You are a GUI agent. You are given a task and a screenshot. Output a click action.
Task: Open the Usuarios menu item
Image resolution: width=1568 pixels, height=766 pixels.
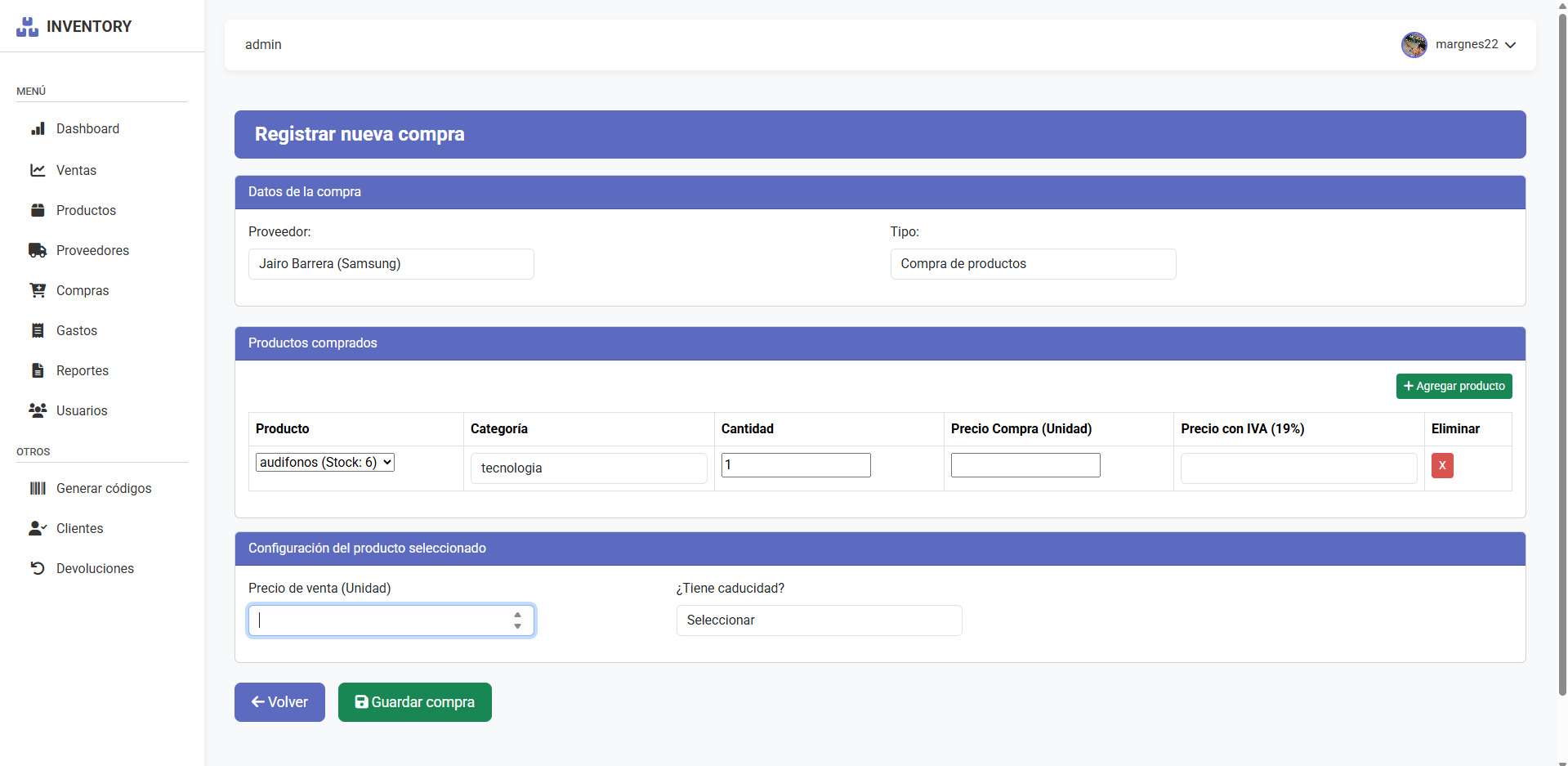tap(82, 410)
